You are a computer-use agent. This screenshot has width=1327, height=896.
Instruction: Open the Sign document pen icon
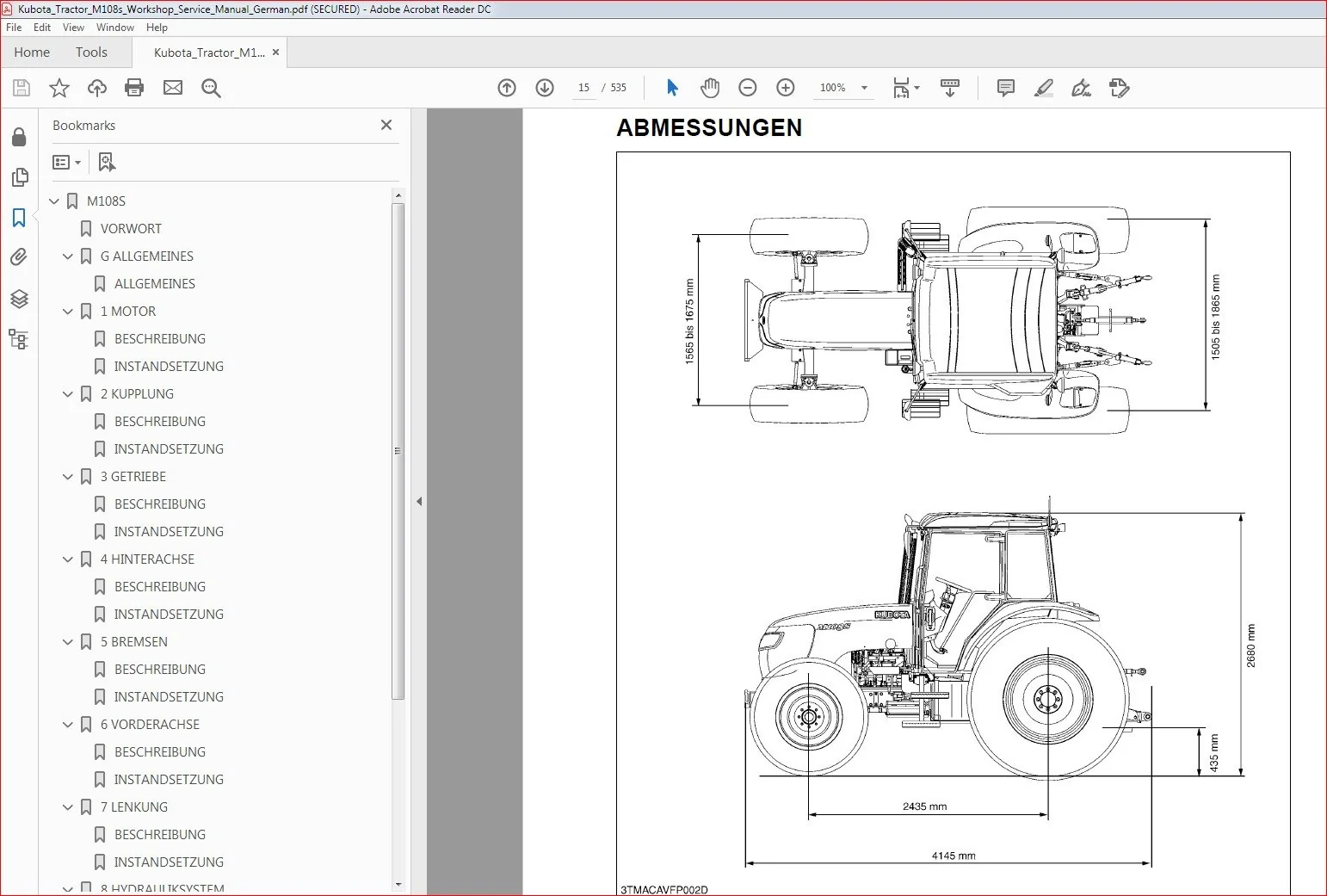coord(1082,88)
